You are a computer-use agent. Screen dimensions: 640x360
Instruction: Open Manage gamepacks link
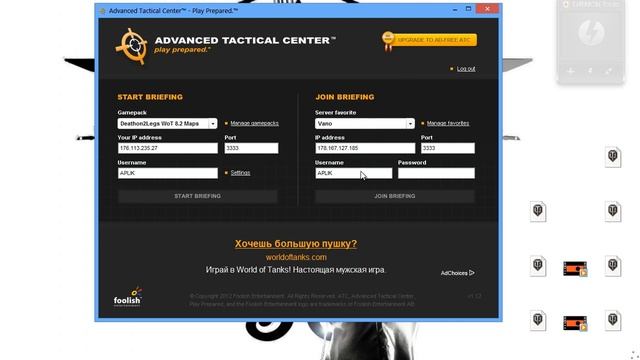click(x=254, y=123)
